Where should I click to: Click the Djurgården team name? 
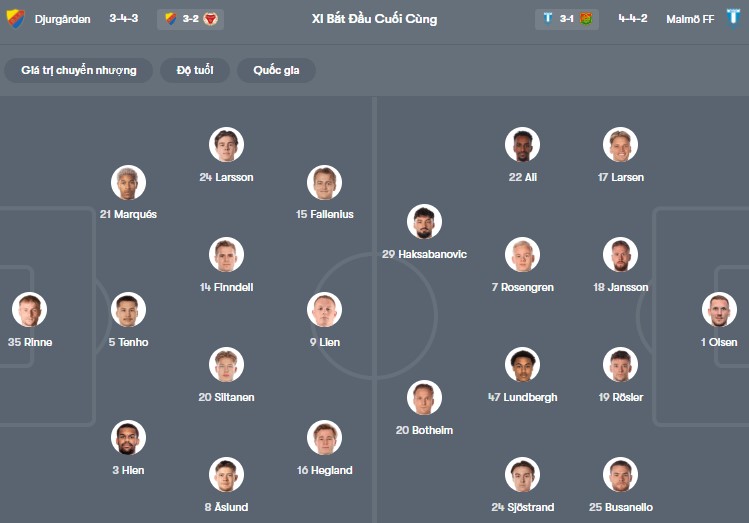(63, 19)
